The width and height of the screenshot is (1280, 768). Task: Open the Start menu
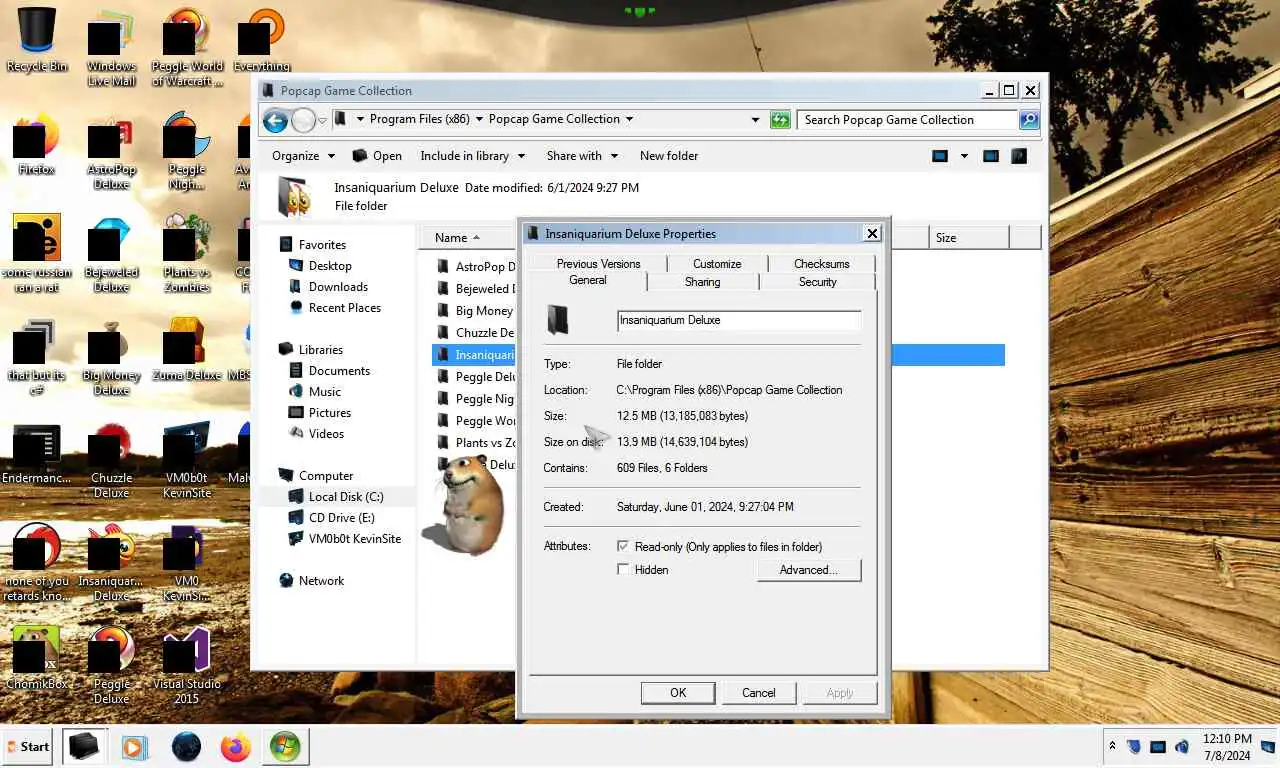coord(28,747)
